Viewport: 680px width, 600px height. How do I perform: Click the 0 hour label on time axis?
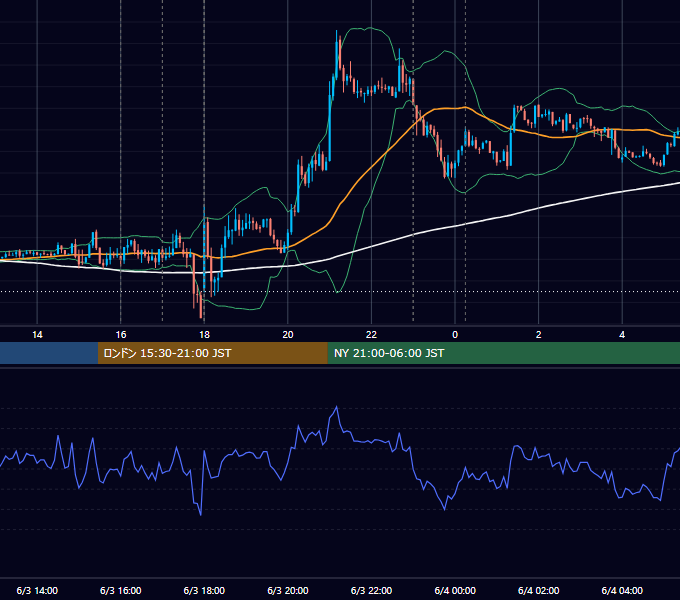coord(455,335)
